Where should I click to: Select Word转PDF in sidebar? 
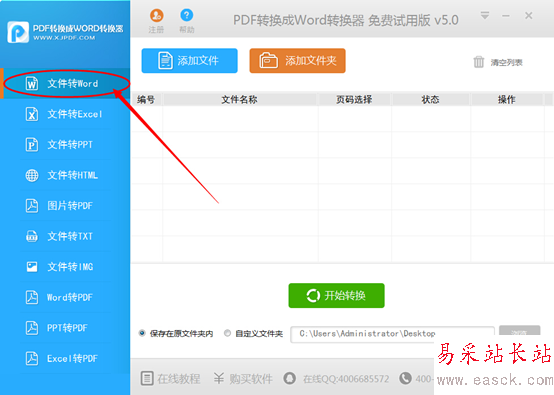point(65,297)
